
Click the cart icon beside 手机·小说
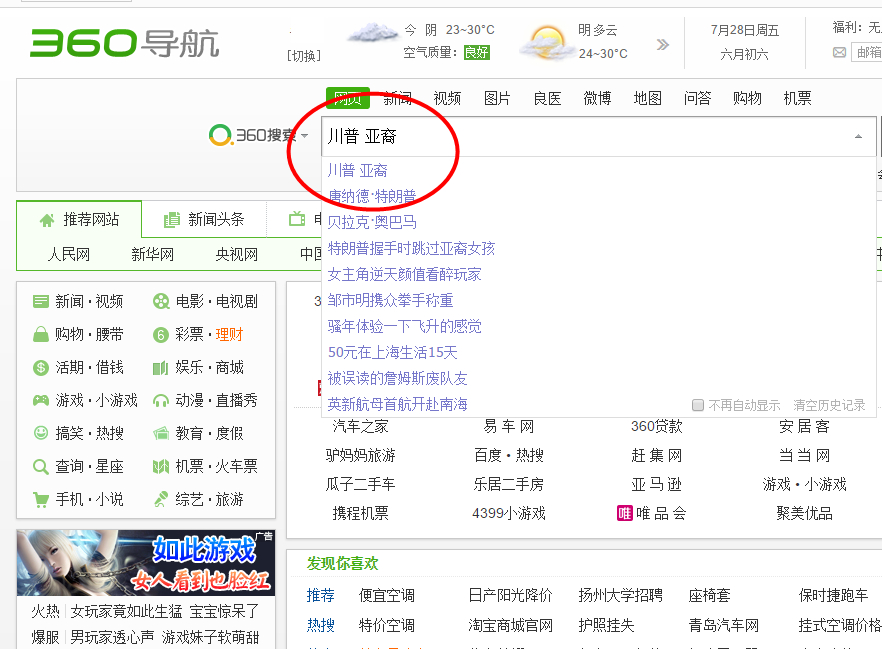40,500
